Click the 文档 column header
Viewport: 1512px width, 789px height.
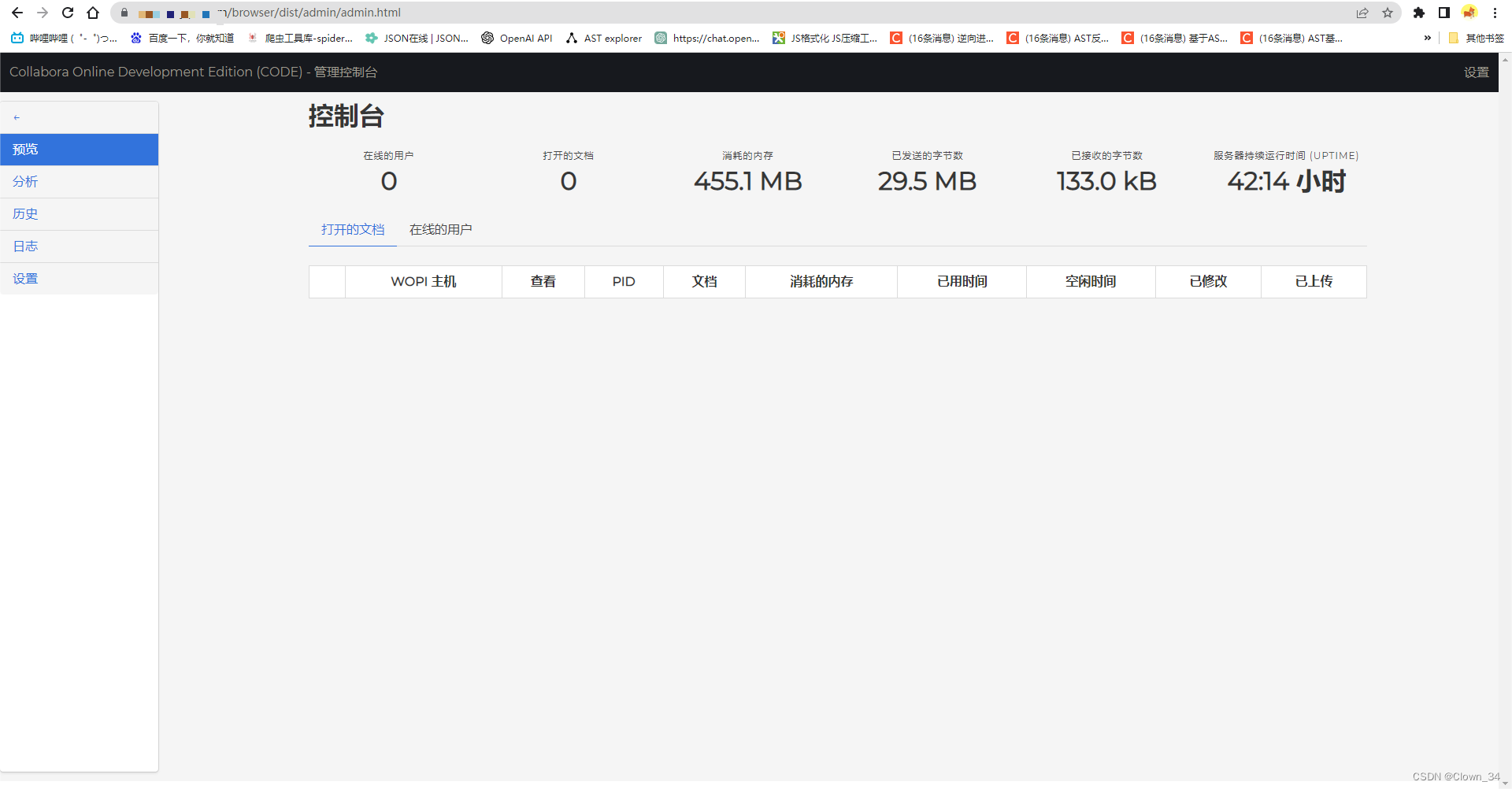[x=704, y=282]
